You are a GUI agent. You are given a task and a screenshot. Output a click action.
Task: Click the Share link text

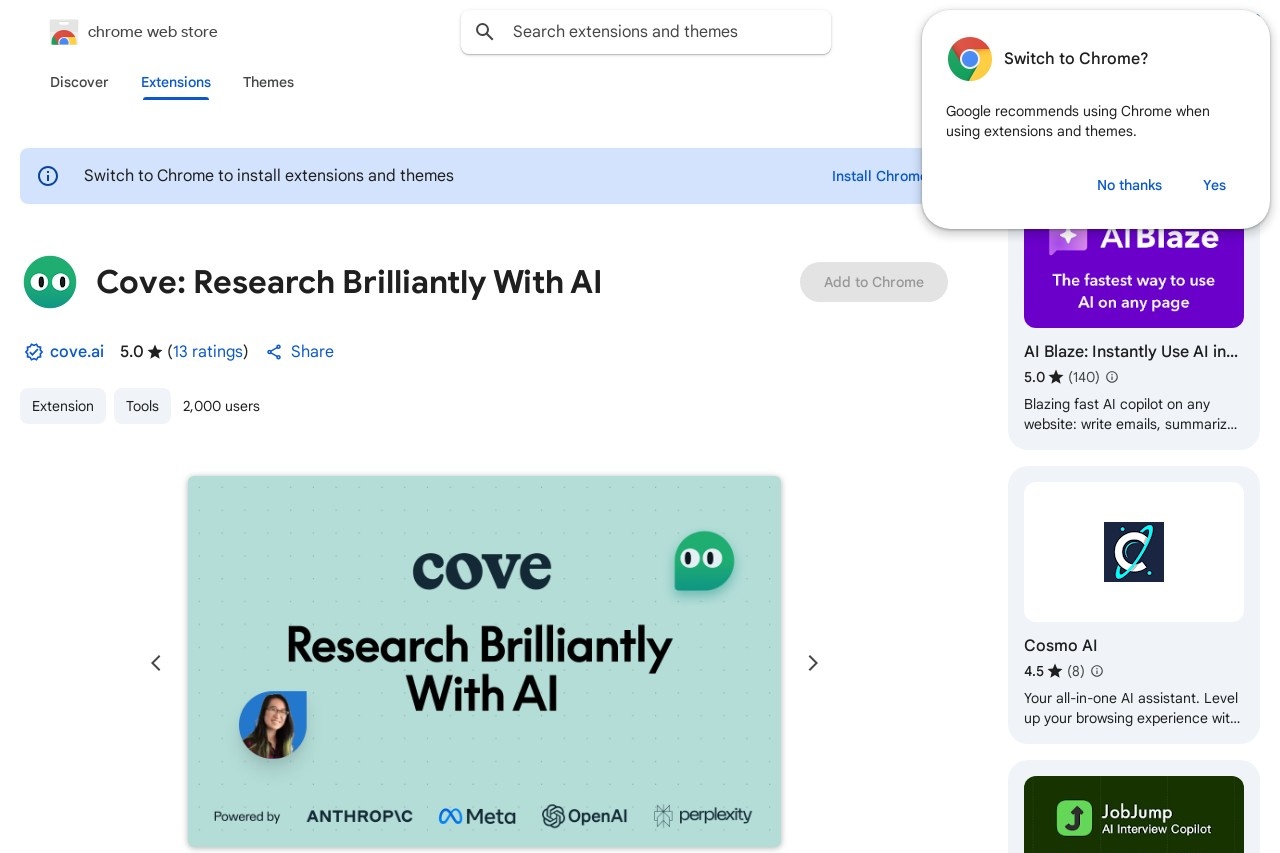[312, 352]
